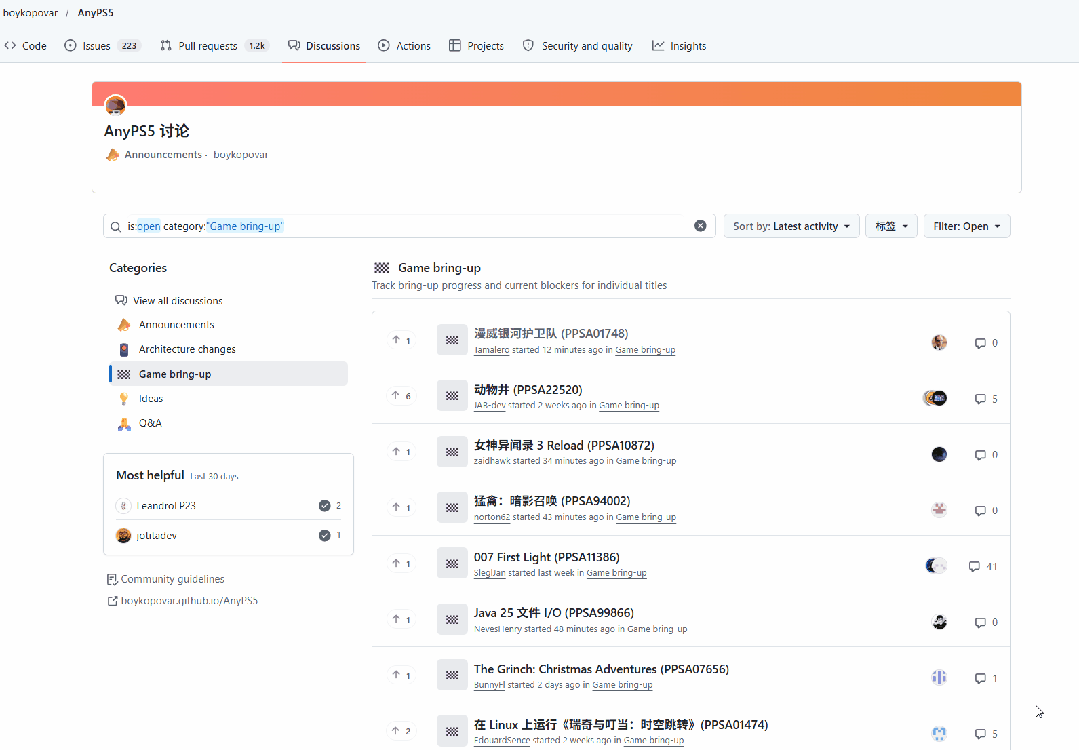
Task: Open 猛禽：暗影召唤 (PPSA94002) discussion title
Action: click(552, 501)
